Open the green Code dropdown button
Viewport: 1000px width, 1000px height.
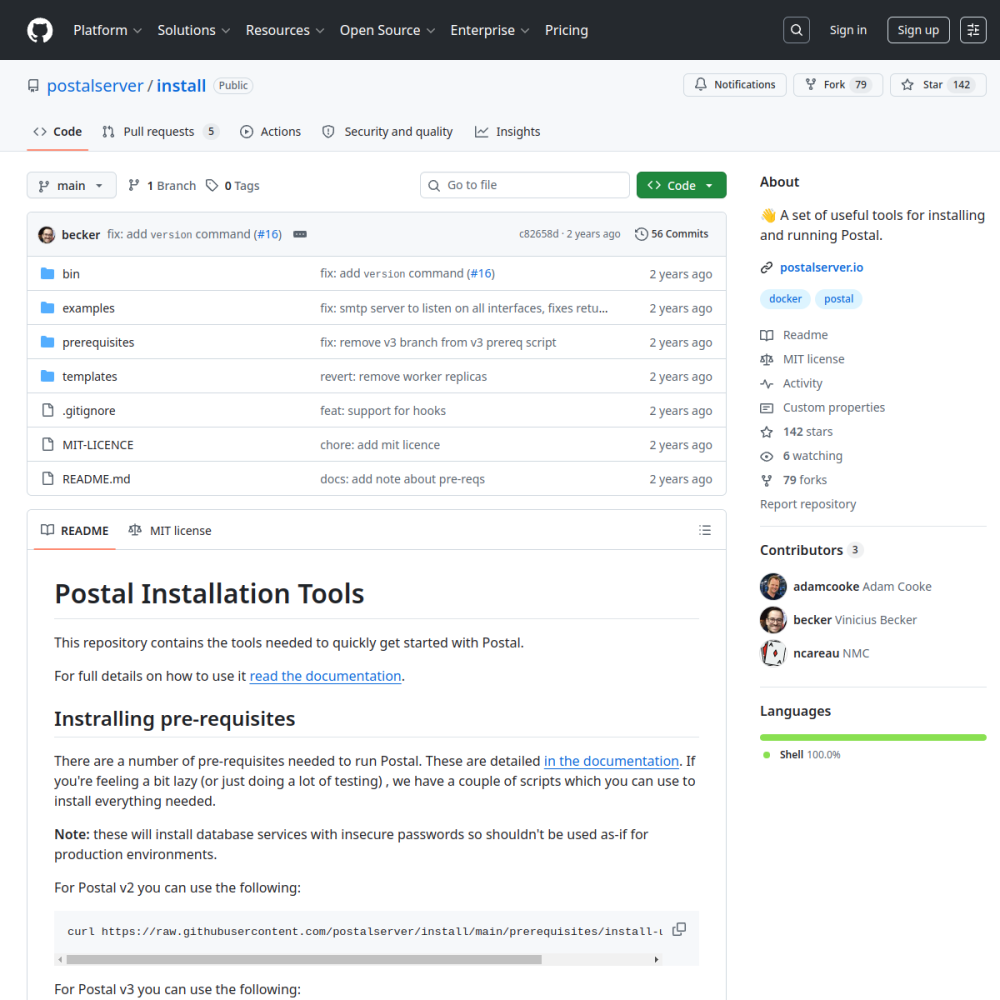tap(681, 185)
